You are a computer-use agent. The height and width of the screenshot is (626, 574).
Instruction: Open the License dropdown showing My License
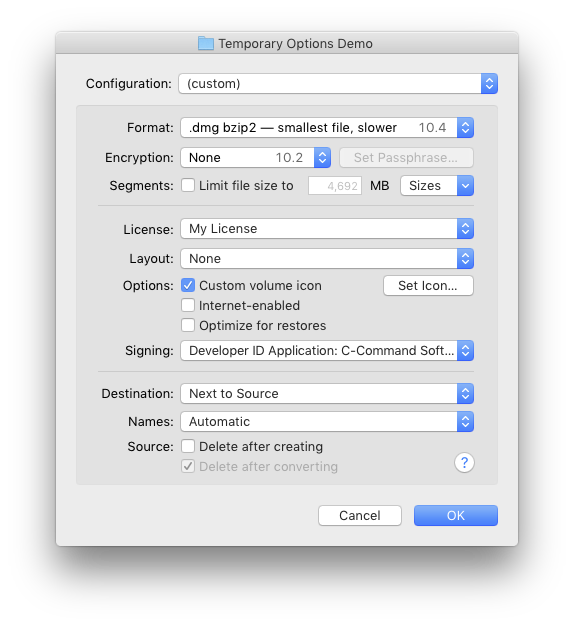pos(327,229)
